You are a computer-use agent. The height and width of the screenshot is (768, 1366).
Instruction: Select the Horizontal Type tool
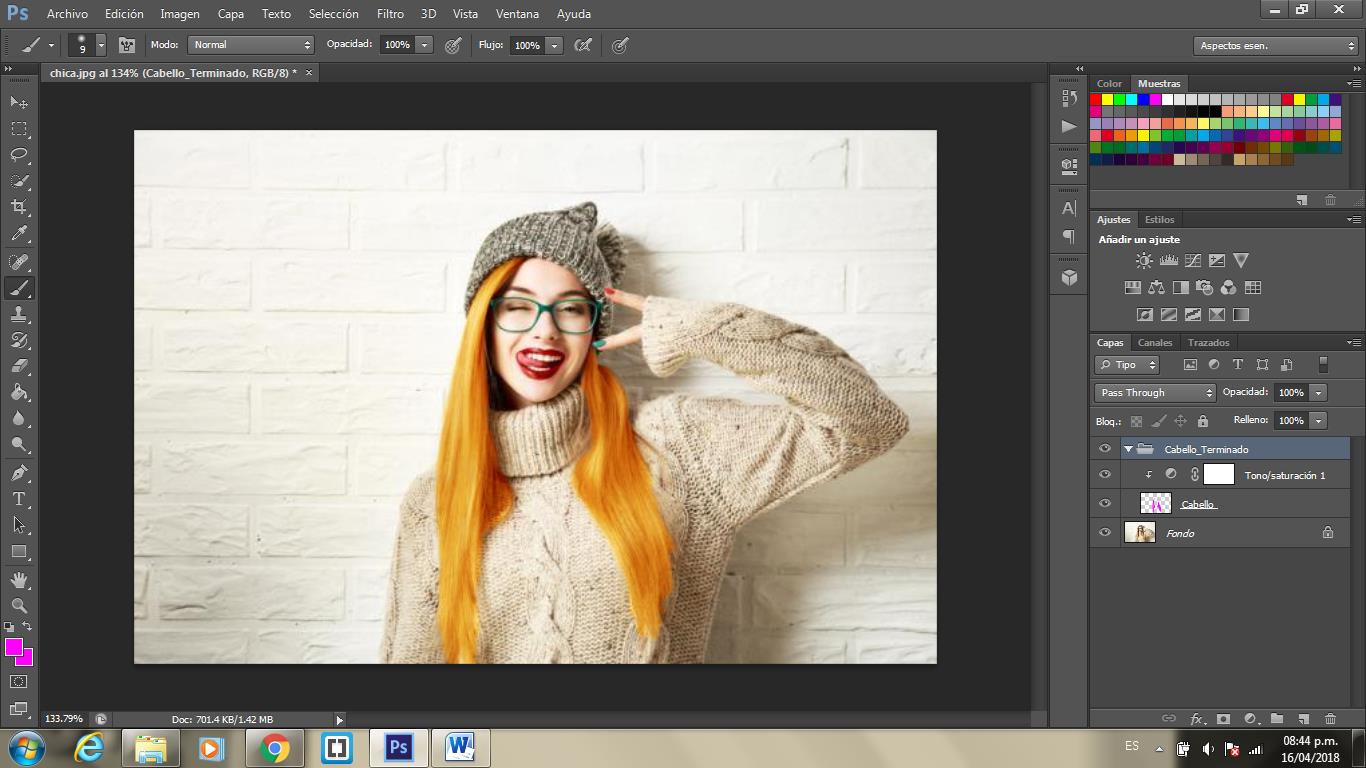click(19, 499)
